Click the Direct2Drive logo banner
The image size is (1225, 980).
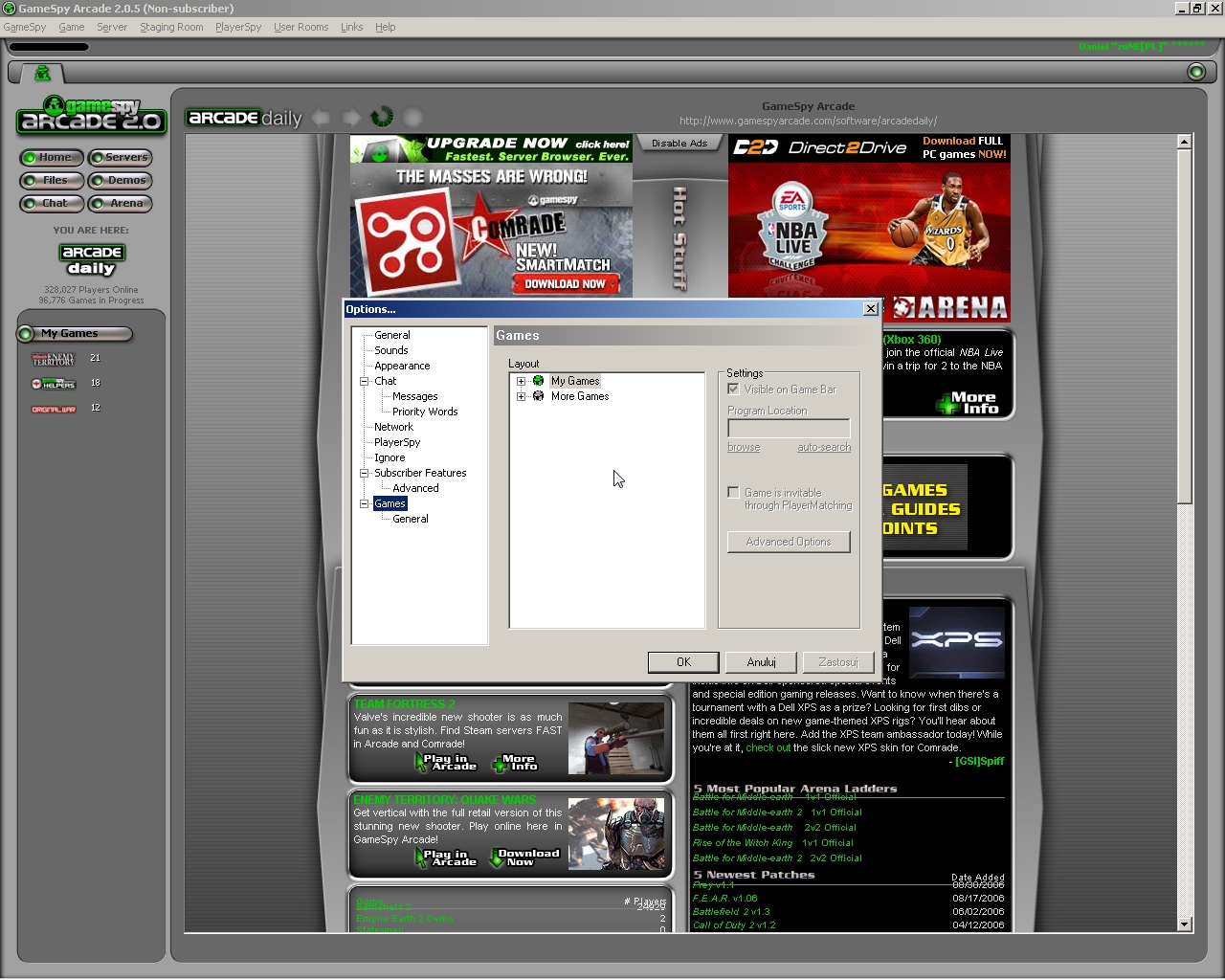819,147
